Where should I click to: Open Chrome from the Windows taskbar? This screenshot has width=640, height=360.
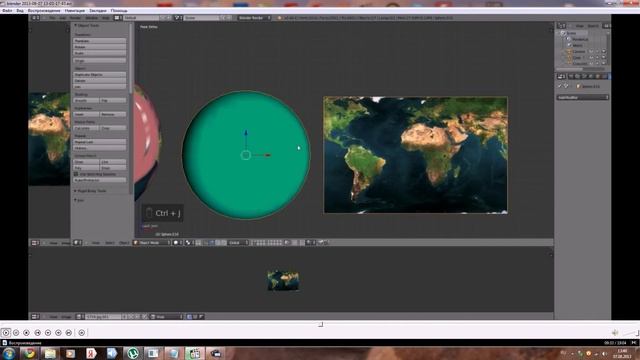(x=29, y=353)
